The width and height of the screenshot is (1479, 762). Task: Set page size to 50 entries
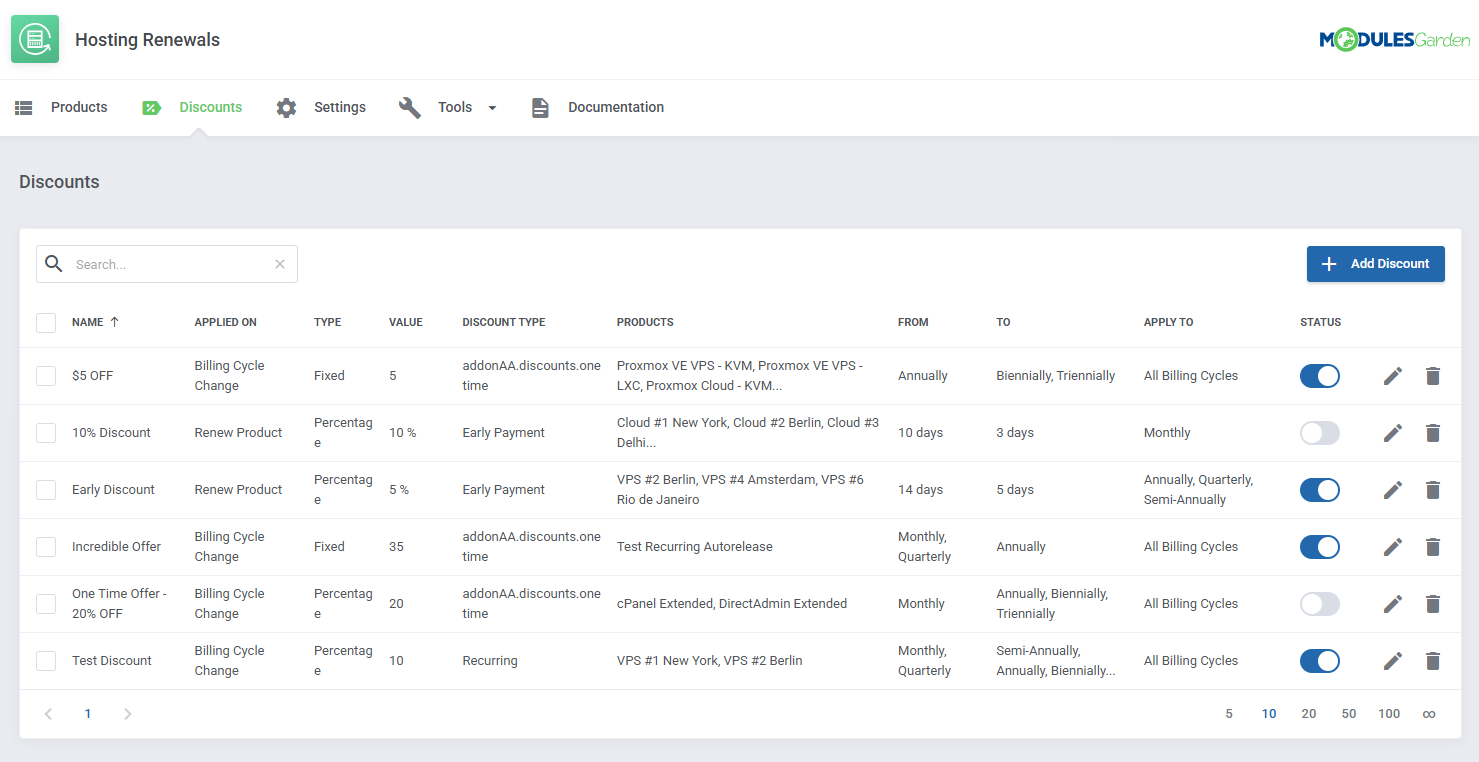click(1348, 713)
